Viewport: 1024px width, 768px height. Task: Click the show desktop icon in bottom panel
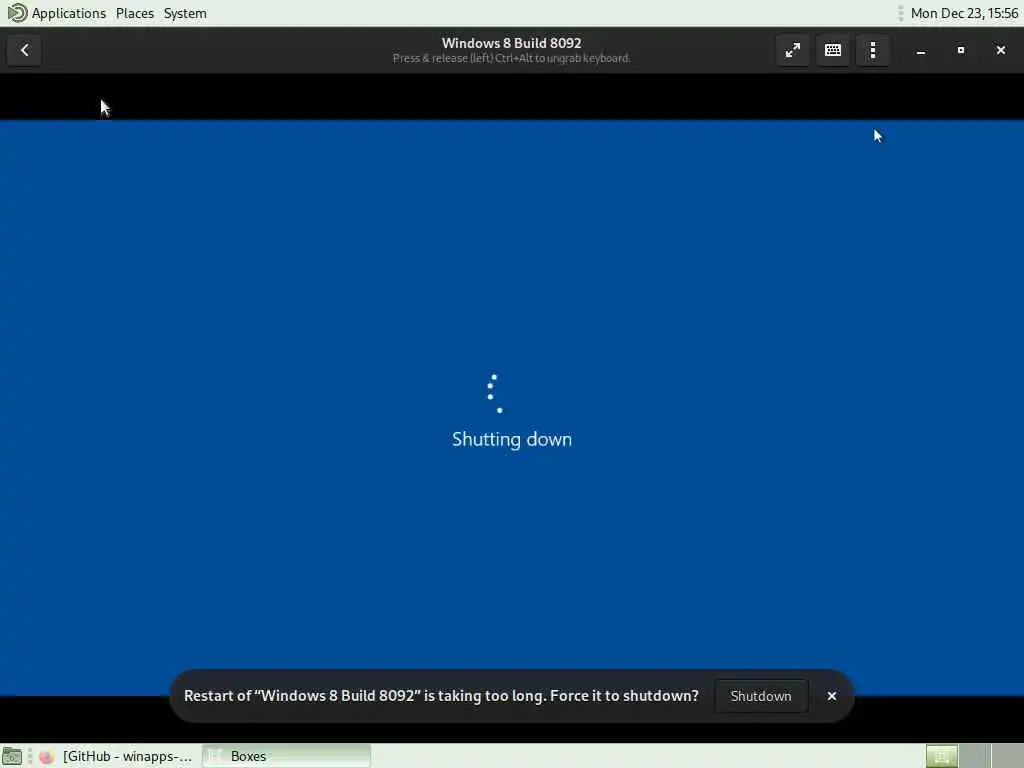12,756
